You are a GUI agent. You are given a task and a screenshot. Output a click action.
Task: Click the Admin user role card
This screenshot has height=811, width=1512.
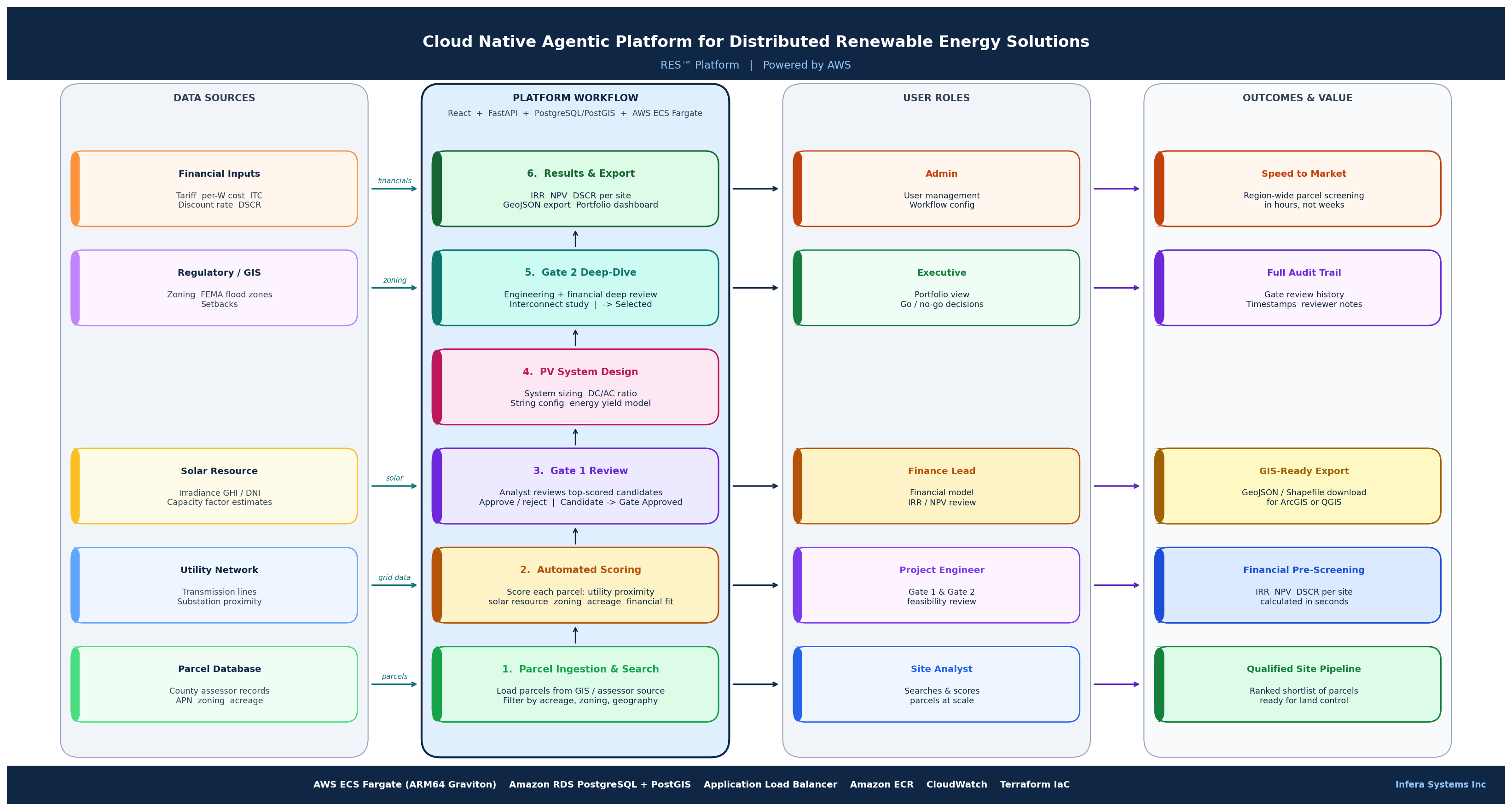pos(936,188)
